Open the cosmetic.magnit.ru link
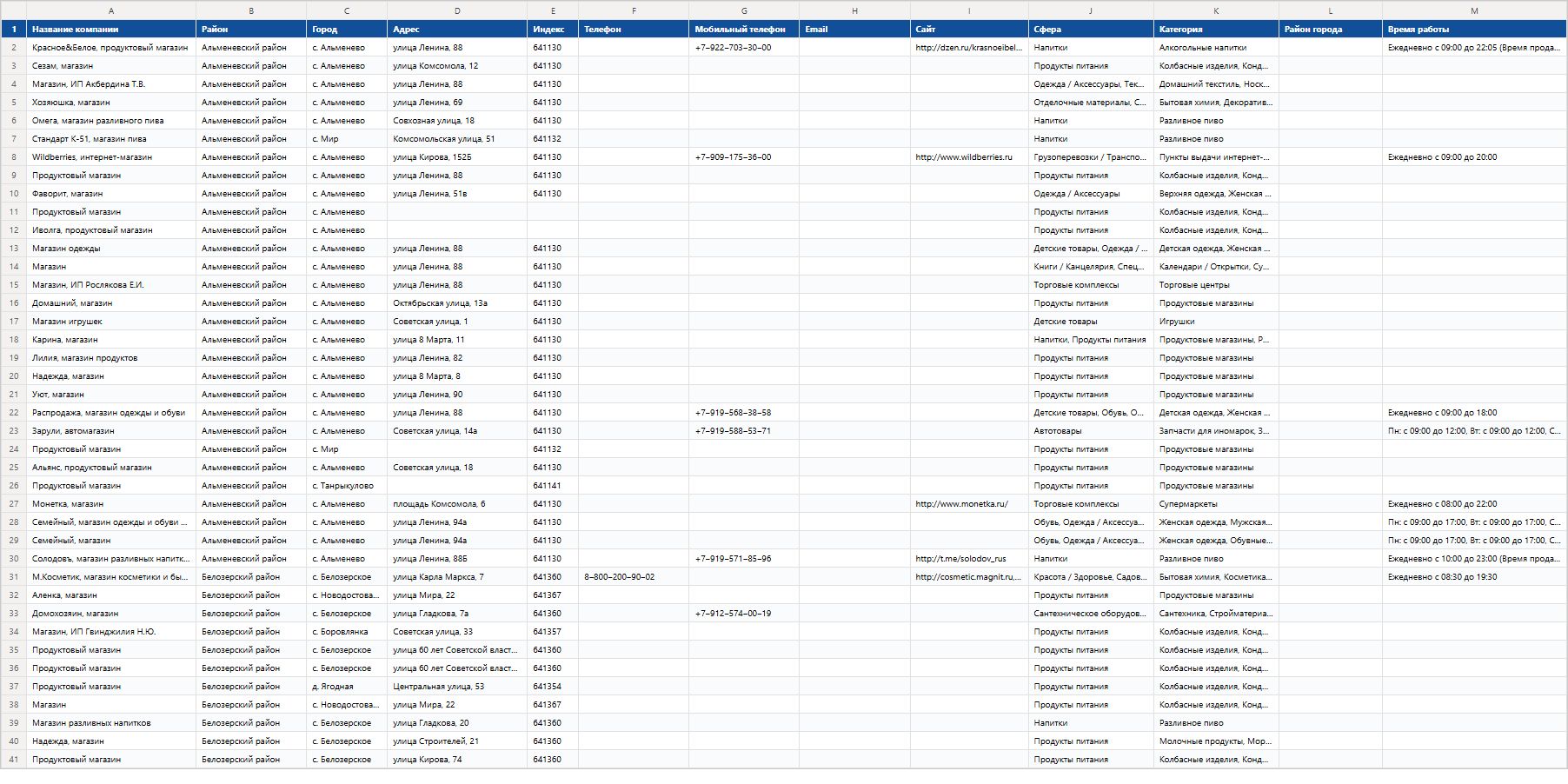Image resolution: width=1568 pixels, height=784 pixels. (x=968, y=577)
